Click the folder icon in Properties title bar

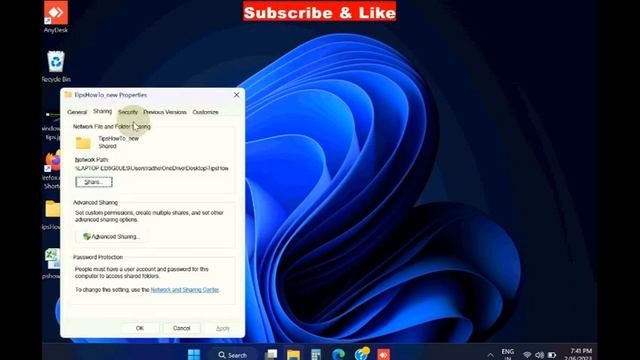[68, 95]
